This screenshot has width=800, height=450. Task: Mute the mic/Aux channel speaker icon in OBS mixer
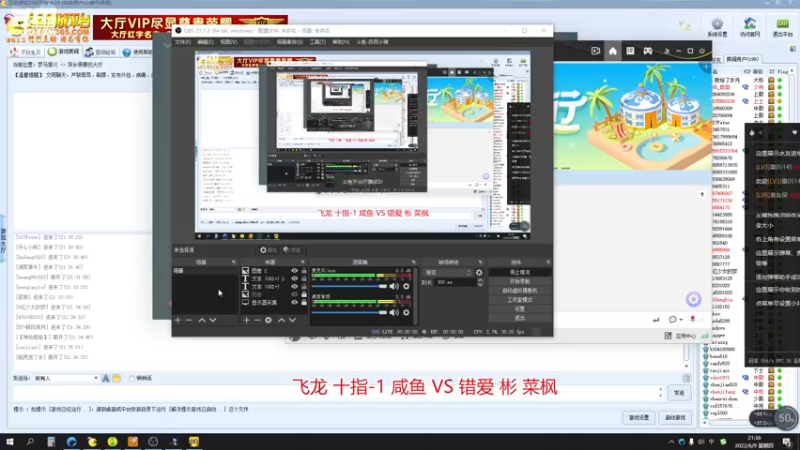(394, 286)
